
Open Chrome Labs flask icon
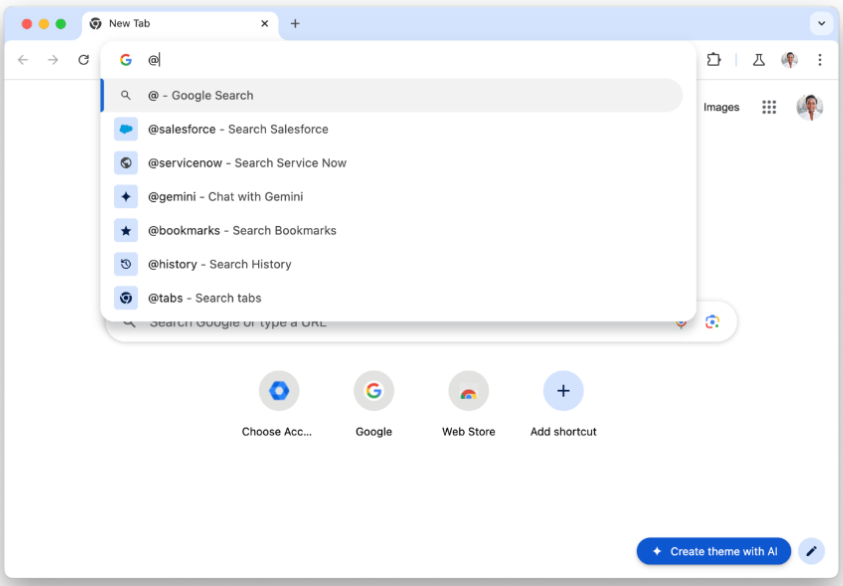tap(759, 60)
